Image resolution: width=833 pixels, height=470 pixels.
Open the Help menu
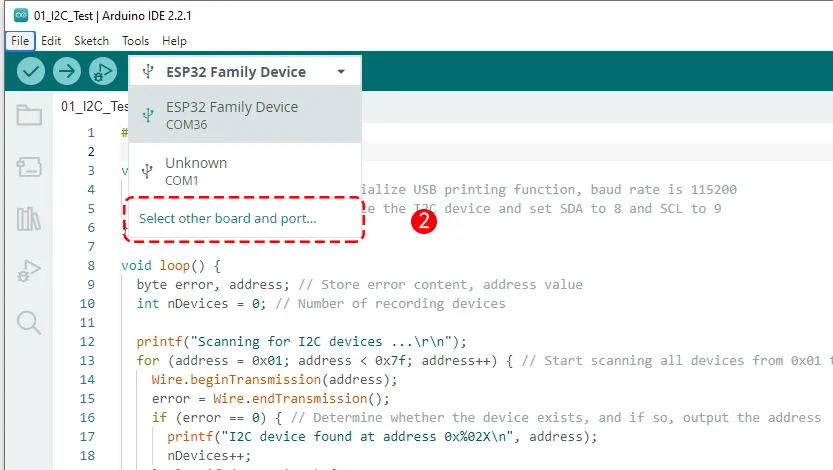[x=174, y=41]
